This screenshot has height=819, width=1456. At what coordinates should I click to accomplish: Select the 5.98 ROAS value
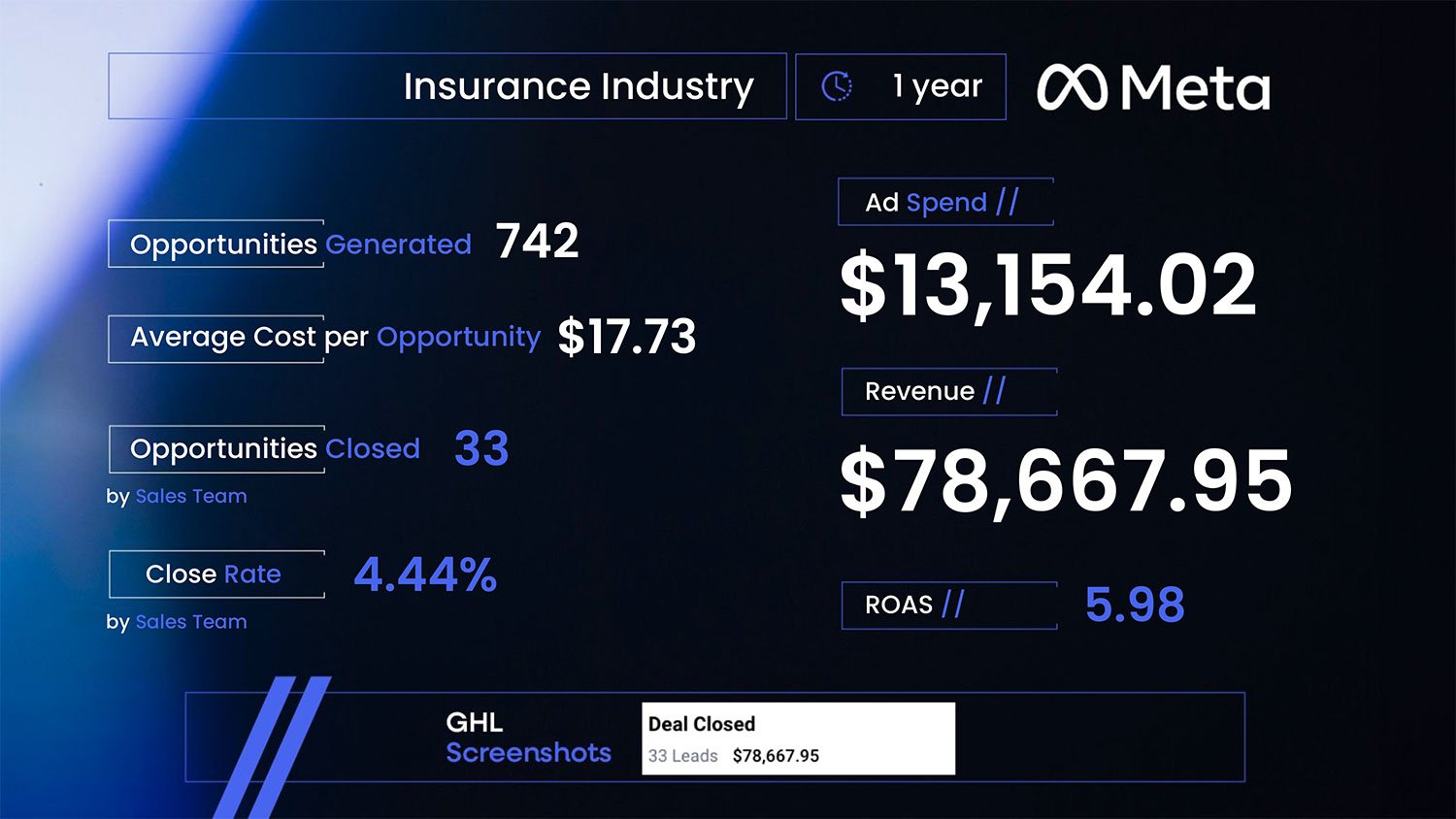pos(1135,605)
